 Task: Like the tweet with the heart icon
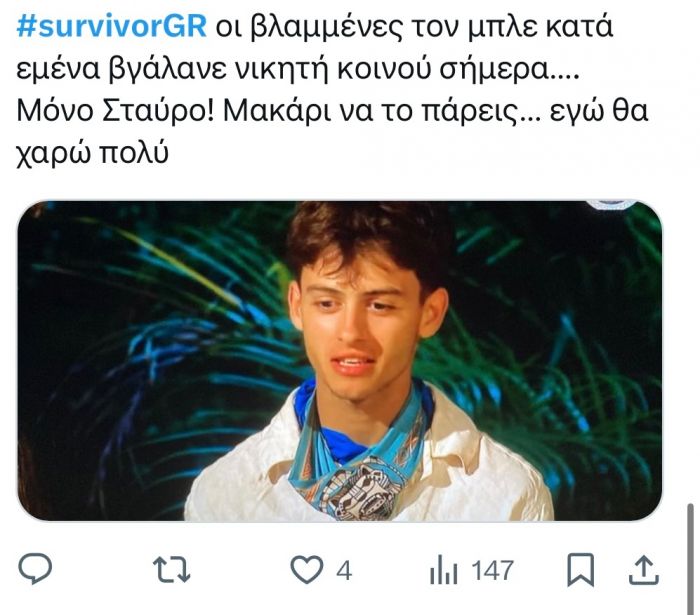tap(307, 569)
